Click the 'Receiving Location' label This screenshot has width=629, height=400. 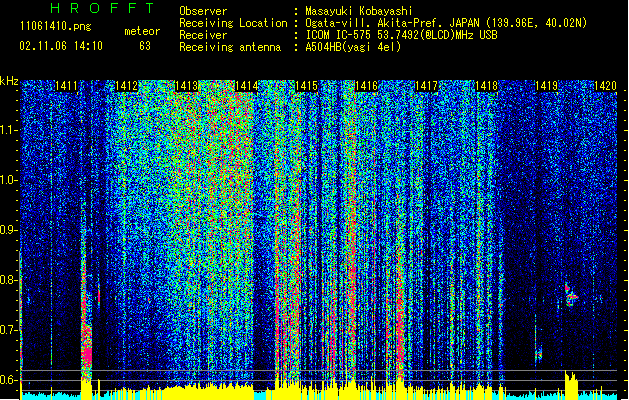[233, 23]
